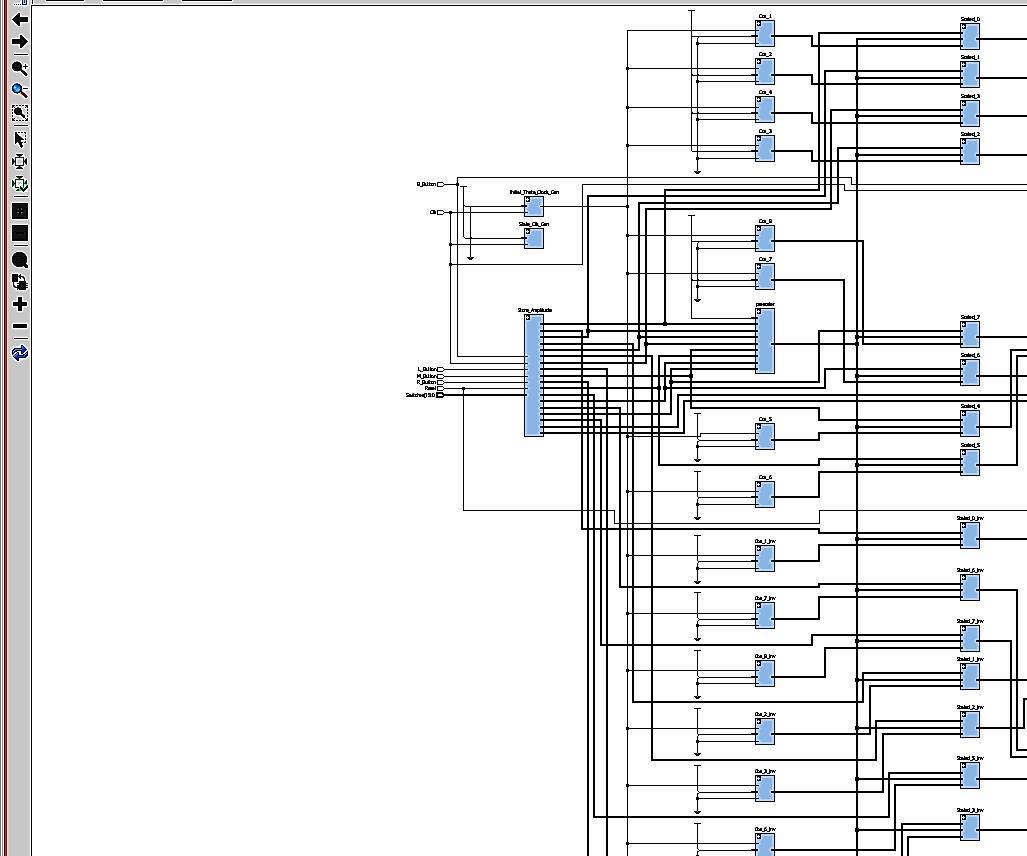Viewport: 1027px width, 856px height.
Task: Click the Switches bus input port marker
Action: pyautogui.click(x=440, y=395)
